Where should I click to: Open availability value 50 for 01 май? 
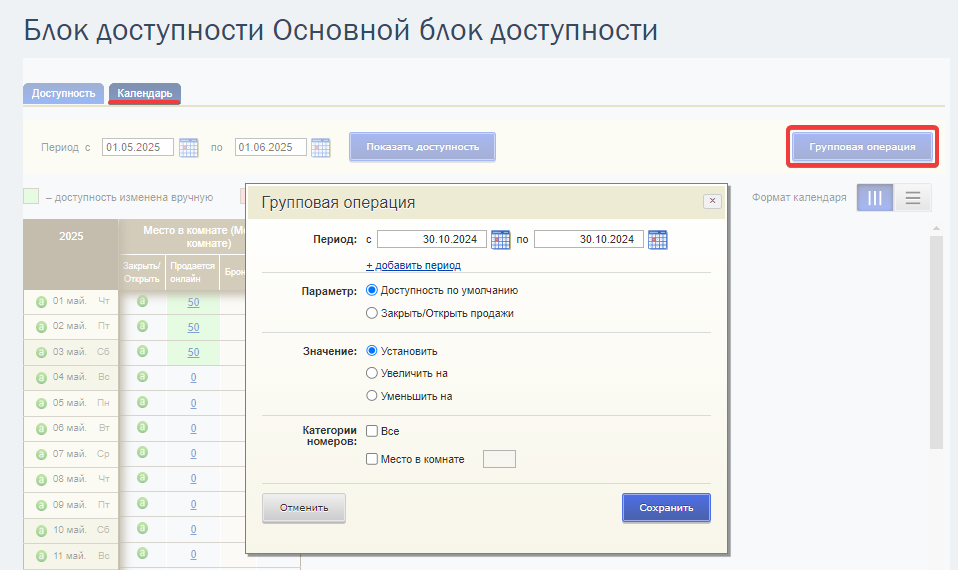point(193,302)
